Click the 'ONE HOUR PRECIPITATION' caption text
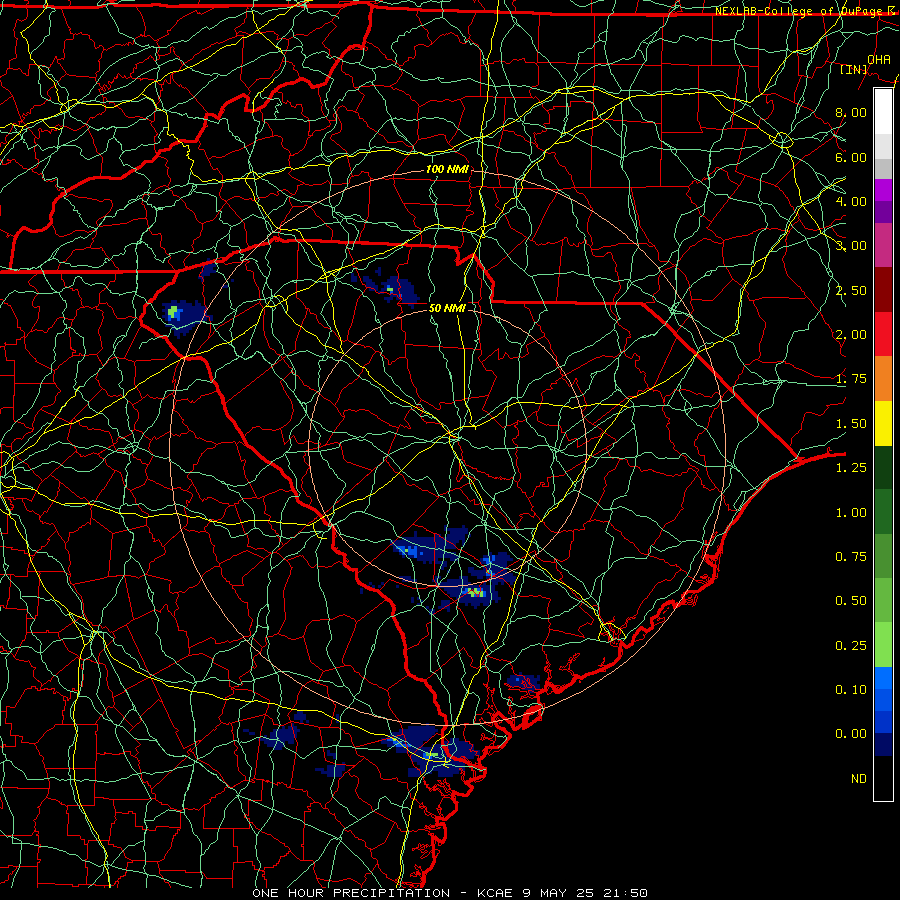 pos(351,893)
